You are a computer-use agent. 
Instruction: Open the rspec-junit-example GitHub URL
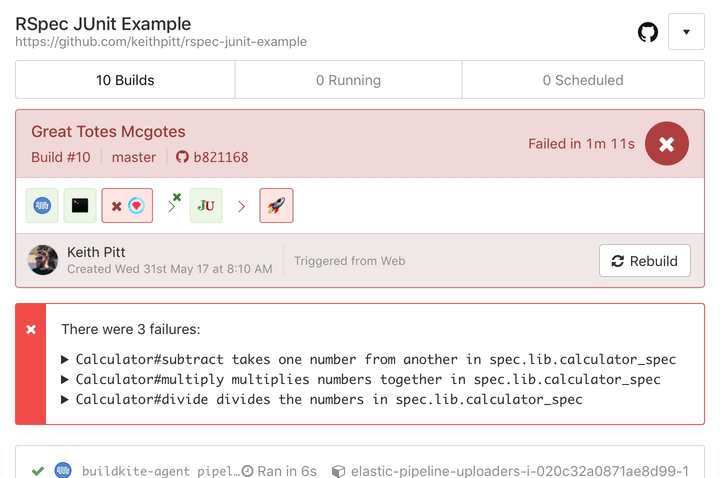pos(161,42)
